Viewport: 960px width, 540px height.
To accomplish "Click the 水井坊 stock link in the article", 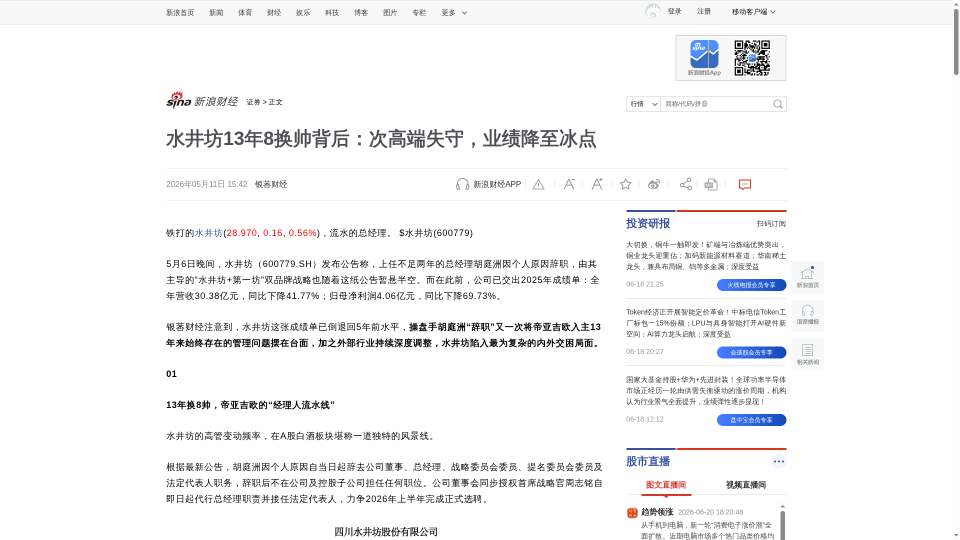I will pyautogui.click(x=209, y=233).
